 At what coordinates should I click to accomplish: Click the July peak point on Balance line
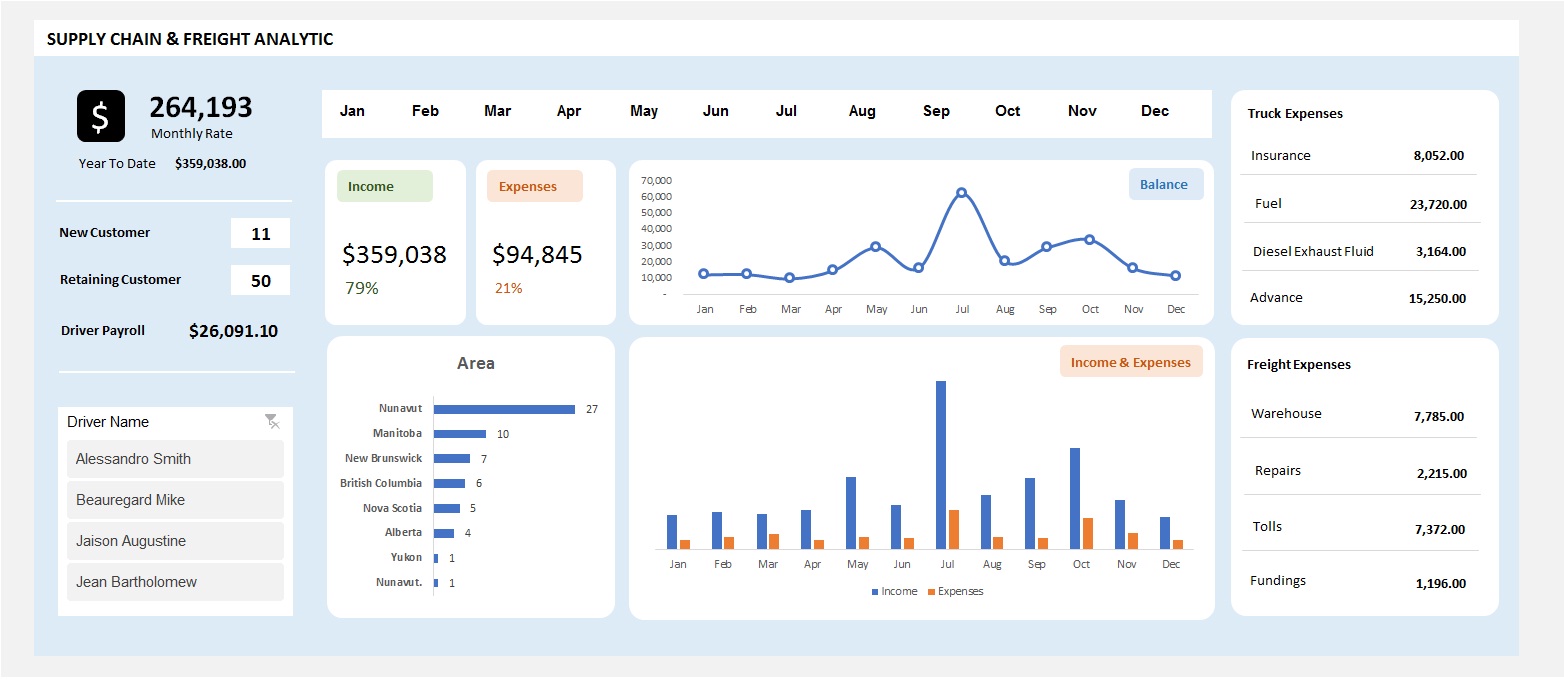[x=962, y=192]
